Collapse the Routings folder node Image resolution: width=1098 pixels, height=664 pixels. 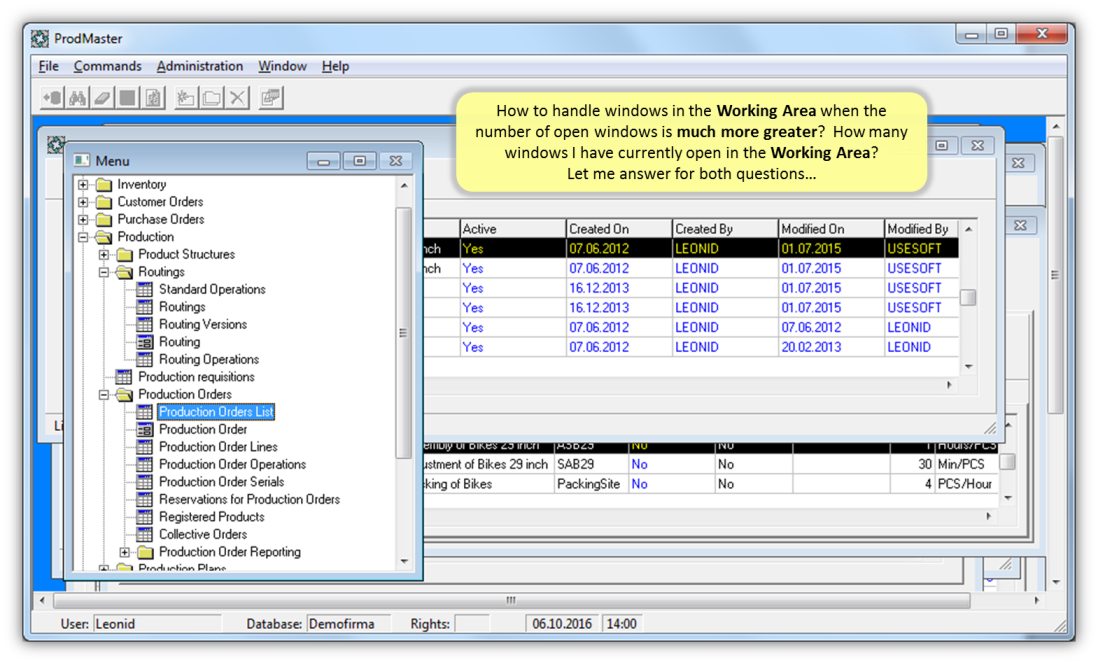(x=104, y=272)
